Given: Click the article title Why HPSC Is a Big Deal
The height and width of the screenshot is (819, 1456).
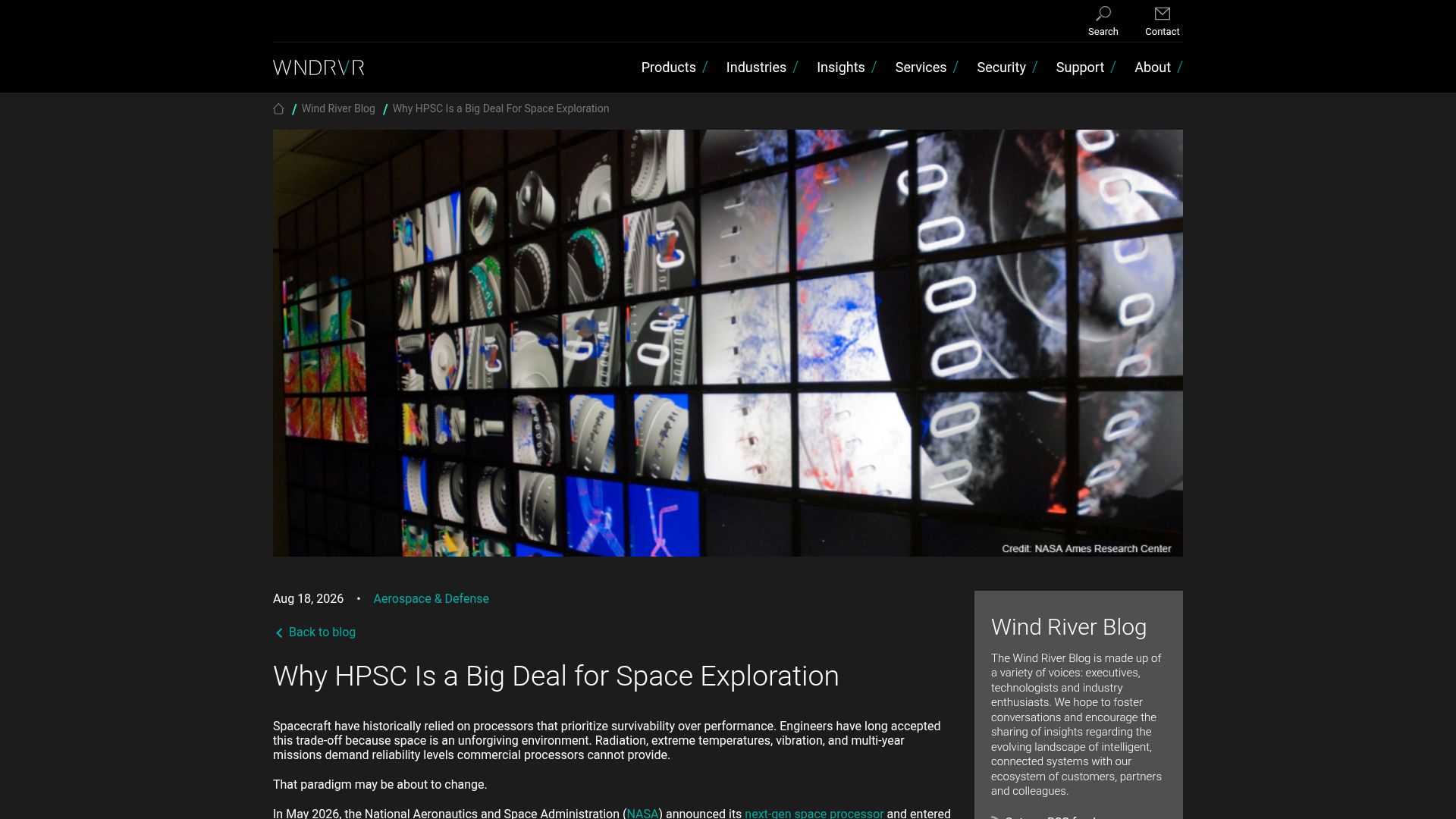Looking at the screenshot, I should (x=556, y=676).
